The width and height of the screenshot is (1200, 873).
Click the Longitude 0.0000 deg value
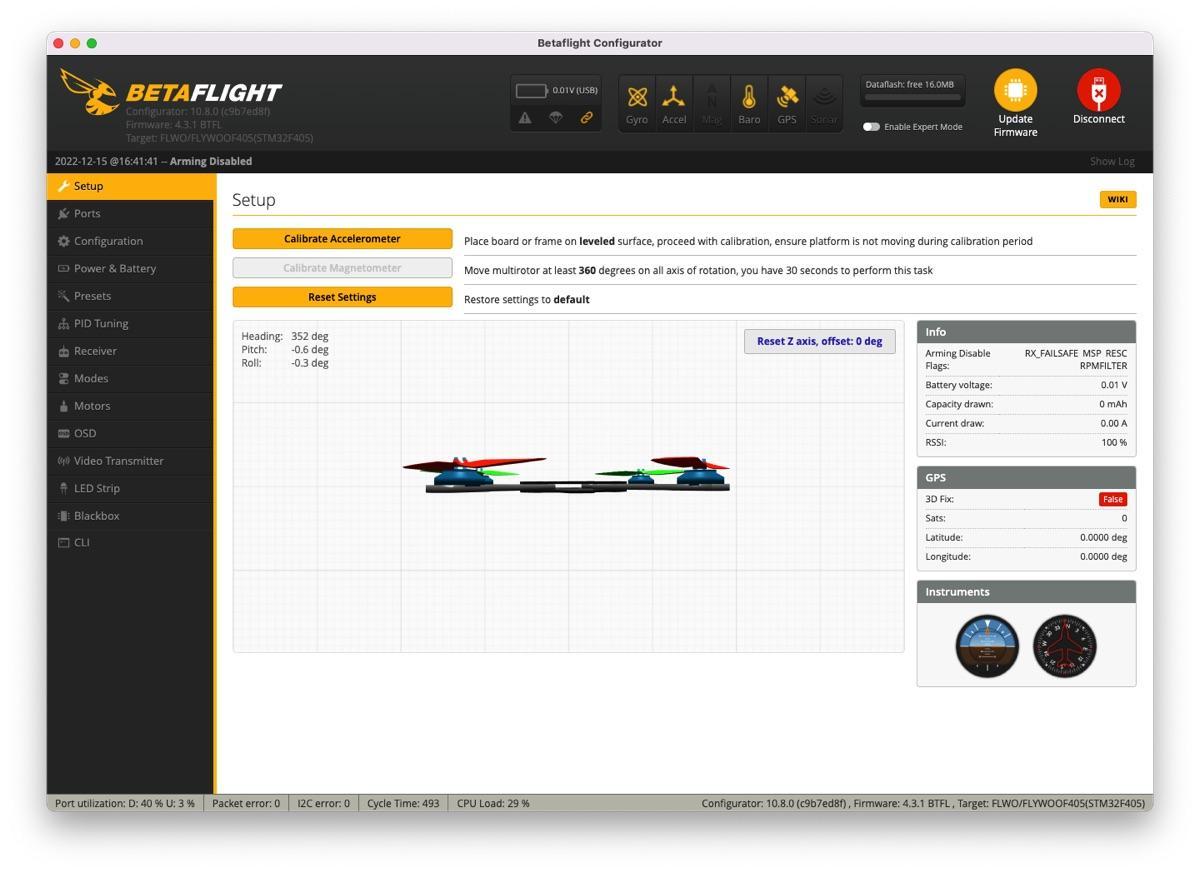1103,556
